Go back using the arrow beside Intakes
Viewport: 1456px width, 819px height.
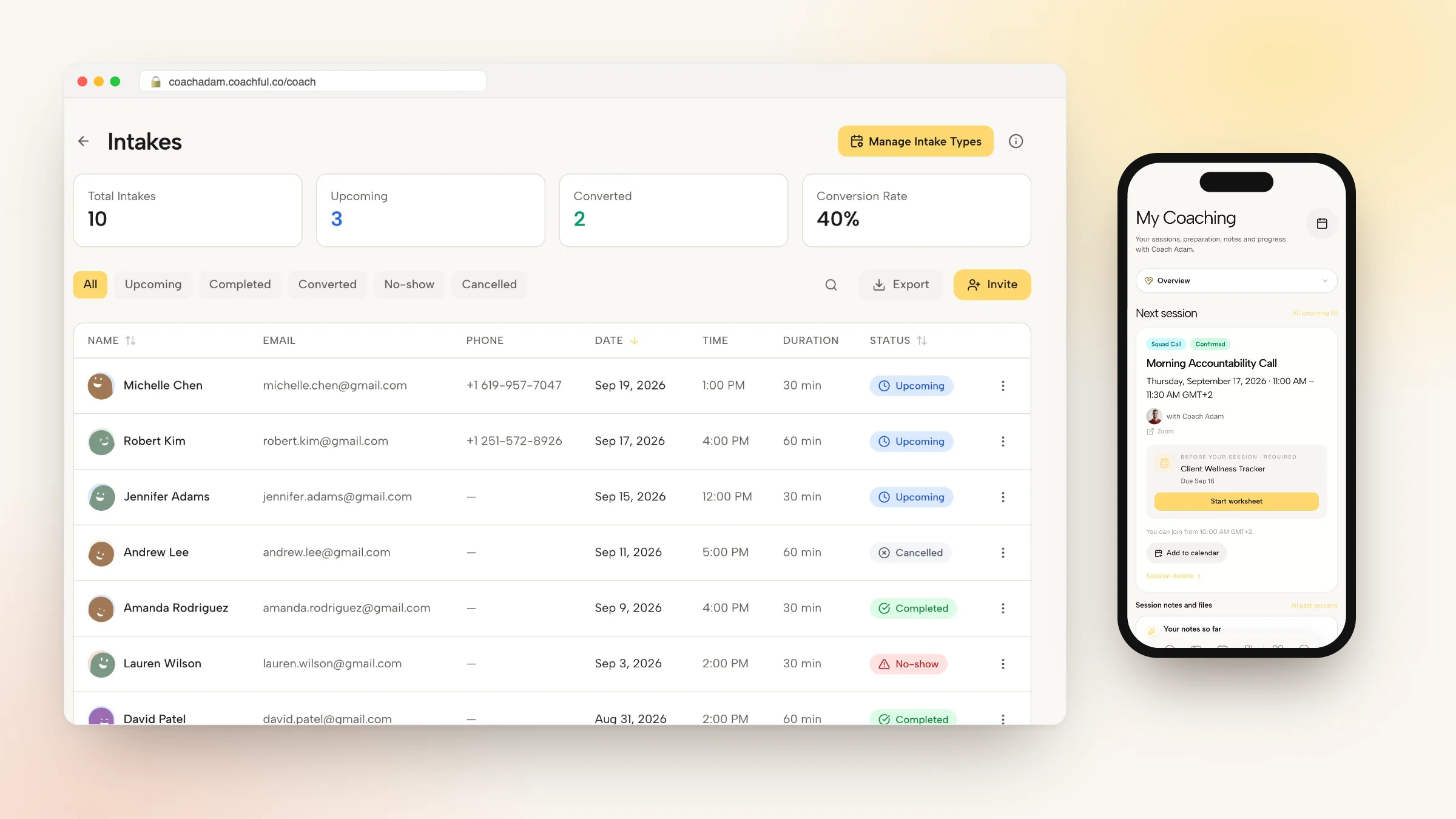pyautogui.click(x=84, y=141)
